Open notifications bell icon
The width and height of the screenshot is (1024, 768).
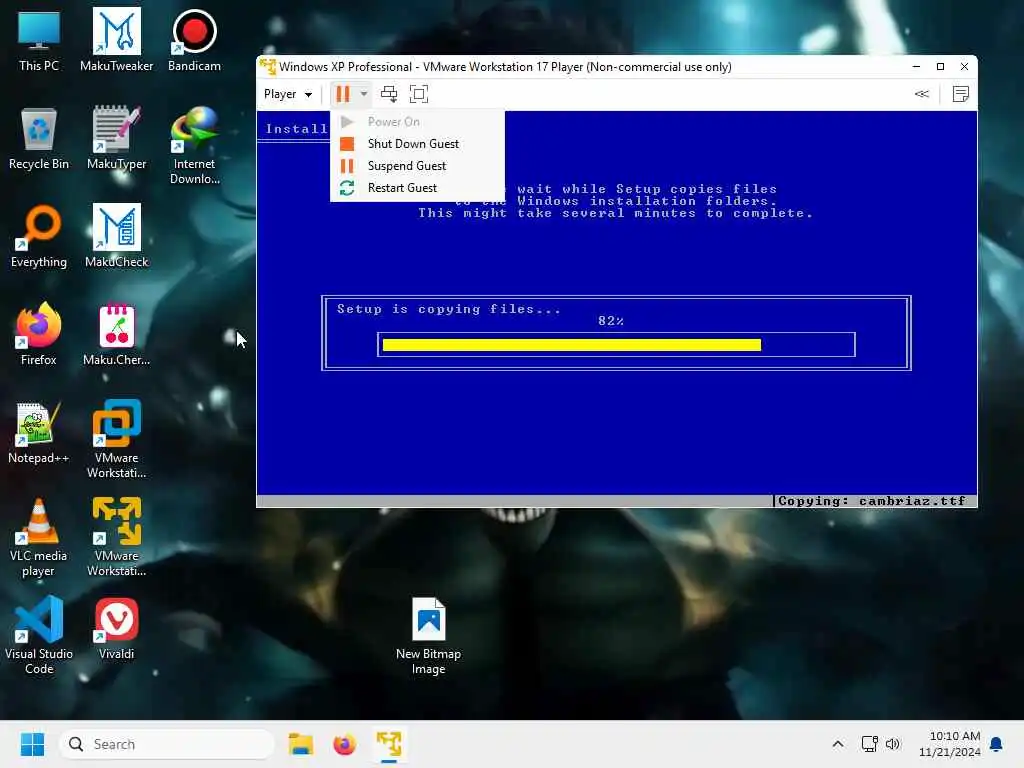point(996,744)
